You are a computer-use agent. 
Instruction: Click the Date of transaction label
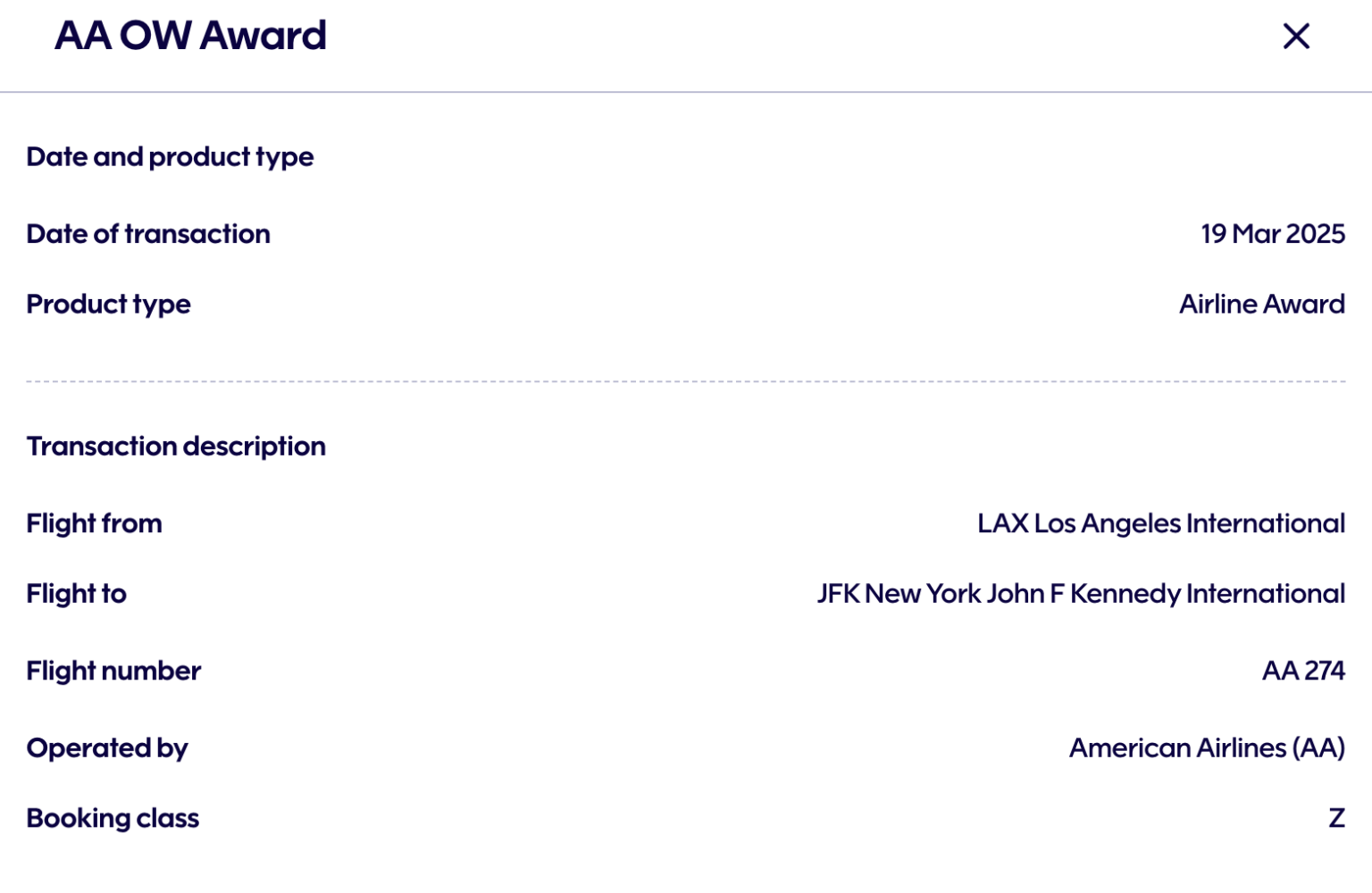(x=148, y=234)
